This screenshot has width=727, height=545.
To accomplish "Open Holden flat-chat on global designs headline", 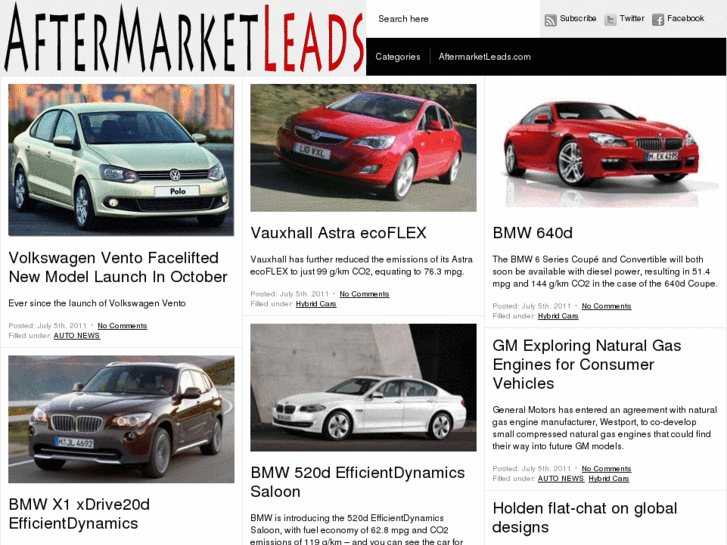I will [x=585, y=518].
